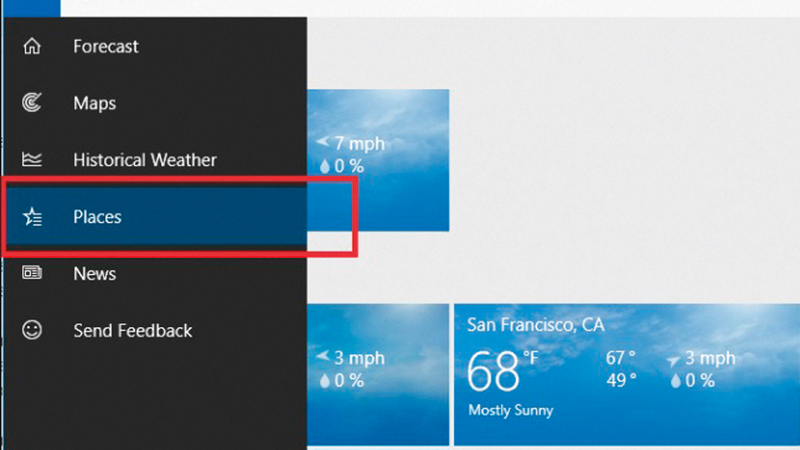Click humidity droplet icon in San Francisco tile
This screenshot has height=450, width=800.
pos(677,380)
